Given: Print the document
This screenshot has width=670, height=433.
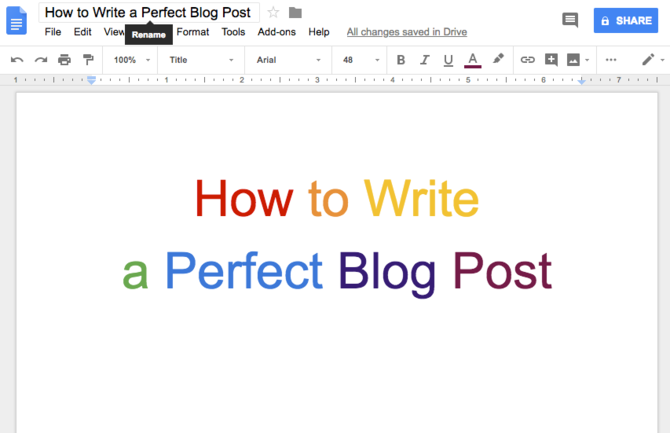Looking at the screenshot, I should coord(65,60).
